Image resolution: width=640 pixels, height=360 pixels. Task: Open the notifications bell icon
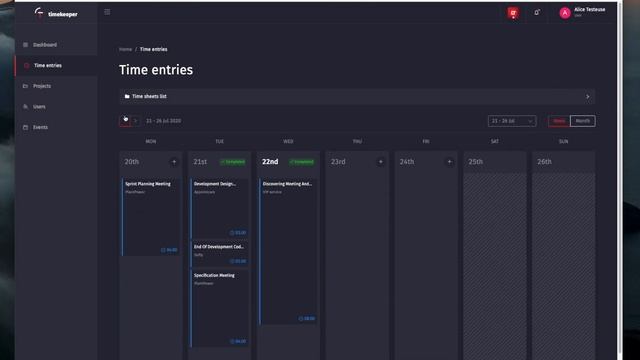[537, 13]
